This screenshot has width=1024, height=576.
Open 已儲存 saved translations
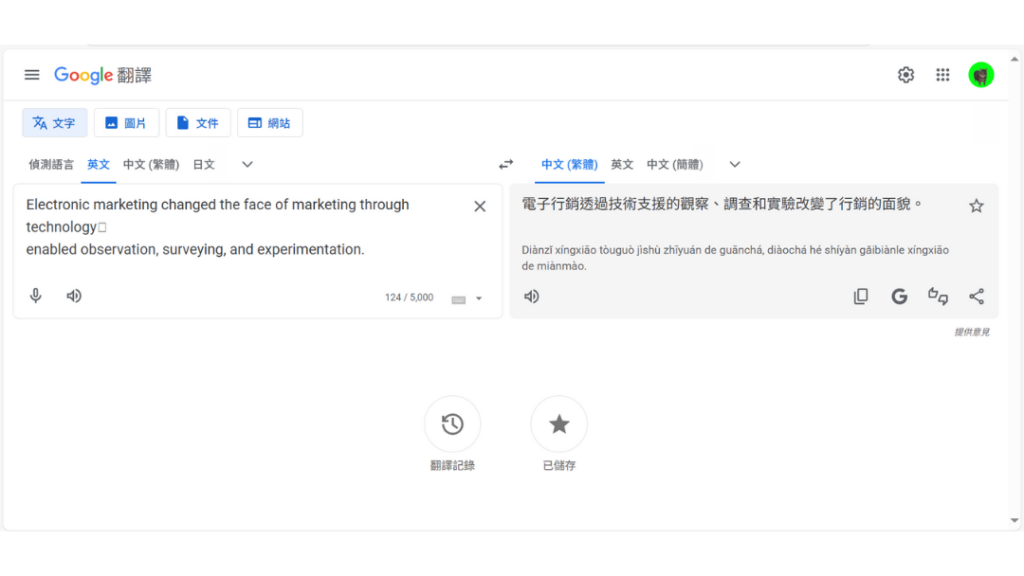[559, 424]
